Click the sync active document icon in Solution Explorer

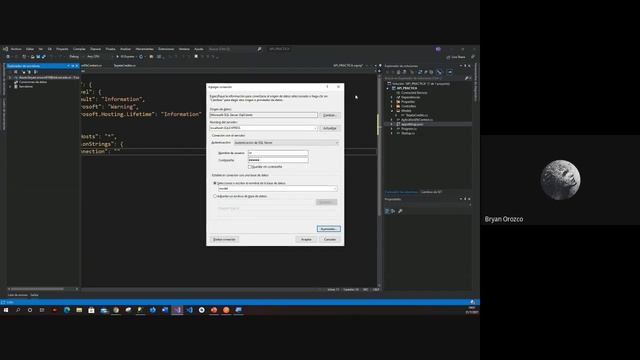(x=420, y=72)
